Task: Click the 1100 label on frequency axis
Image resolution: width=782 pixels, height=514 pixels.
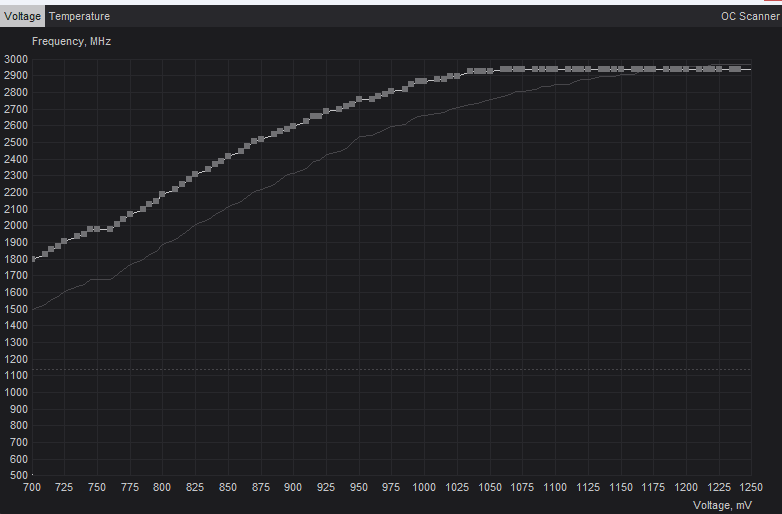Action: (16, 375)
